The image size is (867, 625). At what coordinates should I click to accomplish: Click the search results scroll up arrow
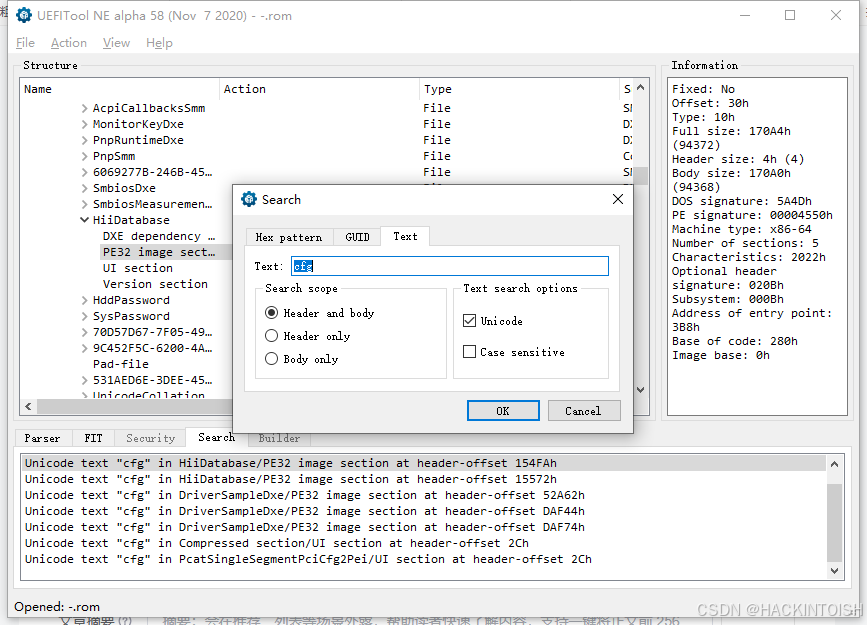point(834,464)
